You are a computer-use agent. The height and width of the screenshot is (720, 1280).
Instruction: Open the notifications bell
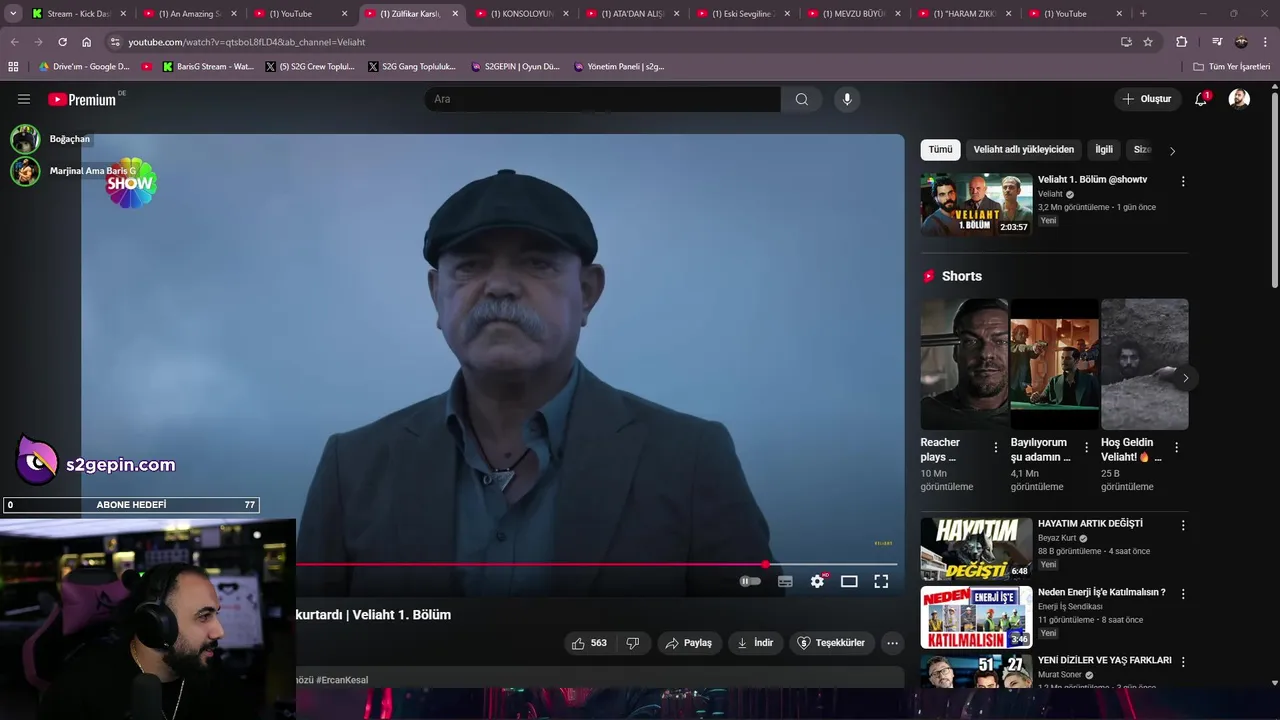(x=1202, y=99)
